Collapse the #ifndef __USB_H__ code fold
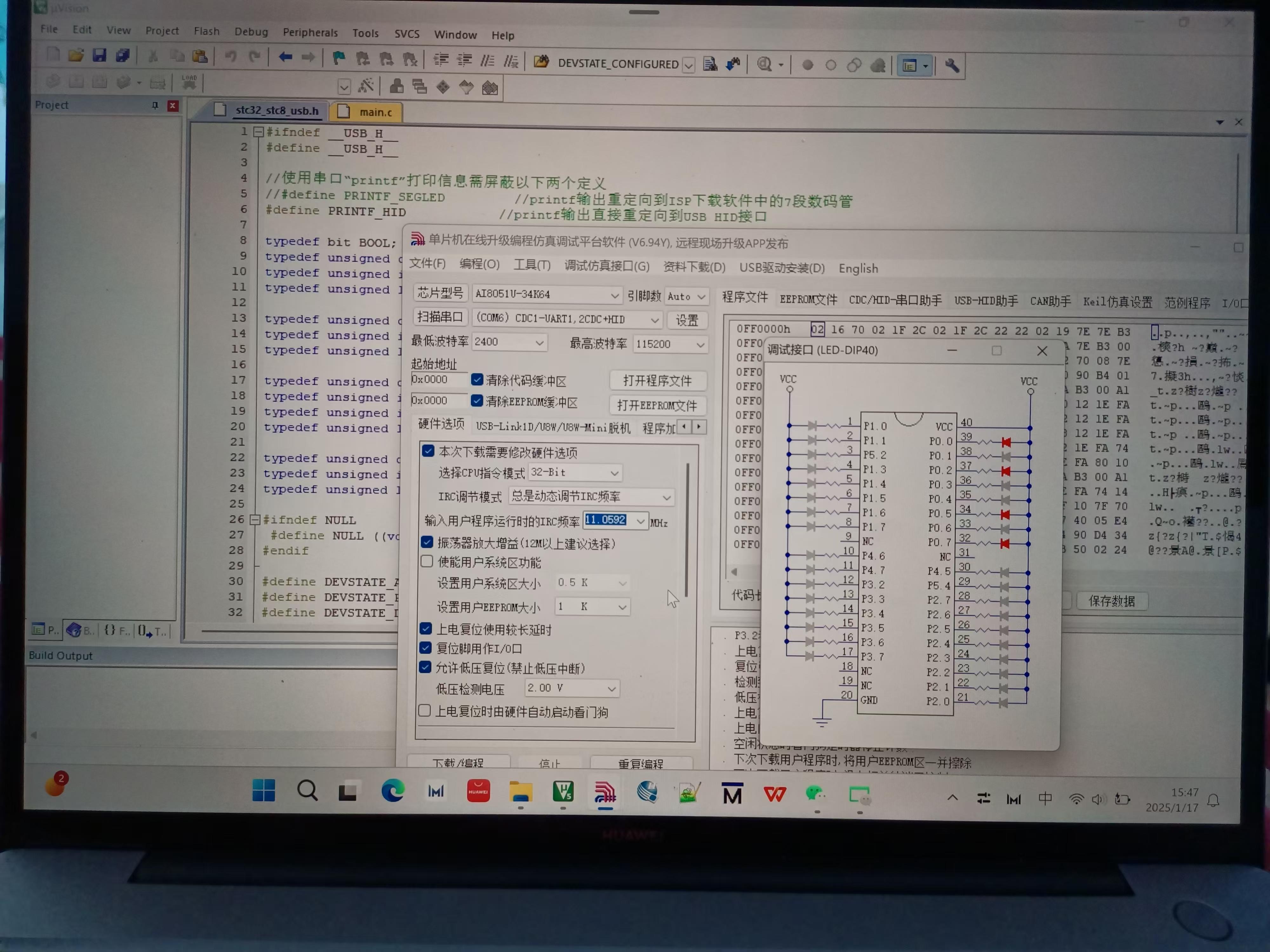This screenshot has height=952, width=1270. (x=258, y=132)
